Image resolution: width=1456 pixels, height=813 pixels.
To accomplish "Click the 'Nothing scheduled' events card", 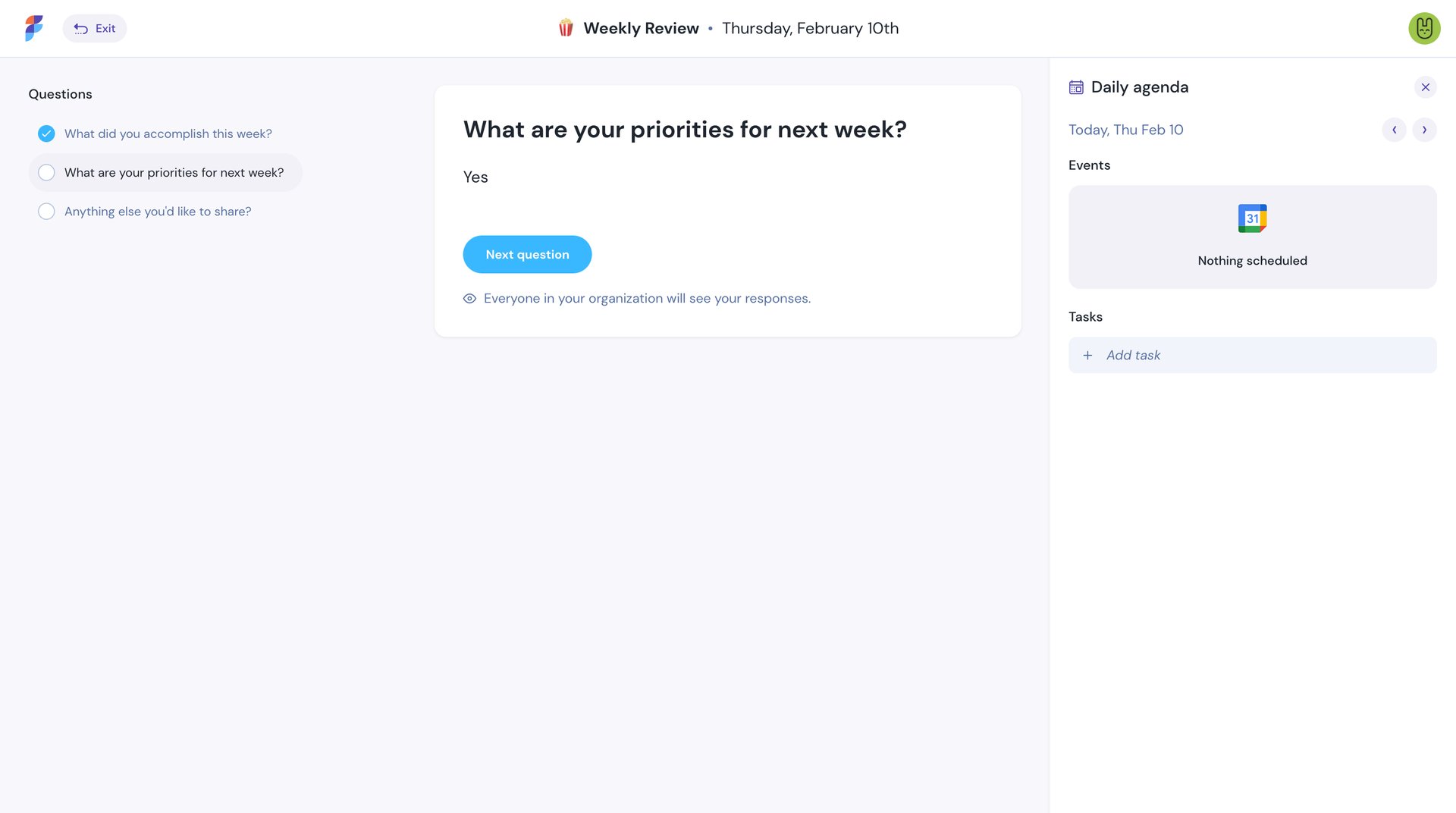I will point(1251,237).
